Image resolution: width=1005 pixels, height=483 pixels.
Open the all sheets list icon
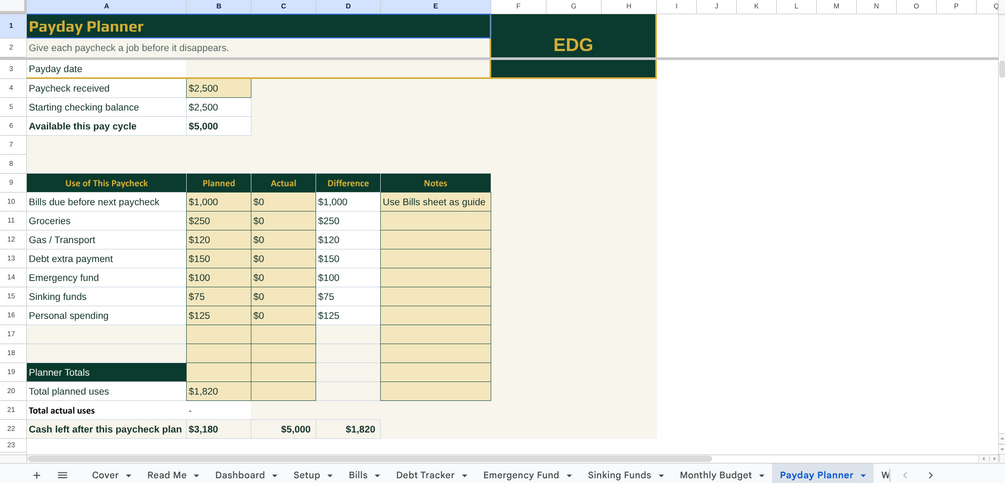[x=62, y=475]
